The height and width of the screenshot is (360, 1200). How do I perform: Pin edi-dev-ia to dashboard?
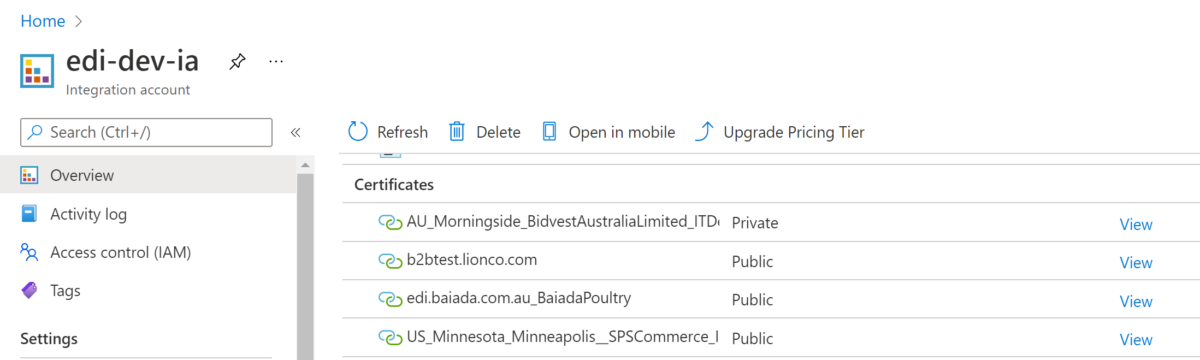237,62
